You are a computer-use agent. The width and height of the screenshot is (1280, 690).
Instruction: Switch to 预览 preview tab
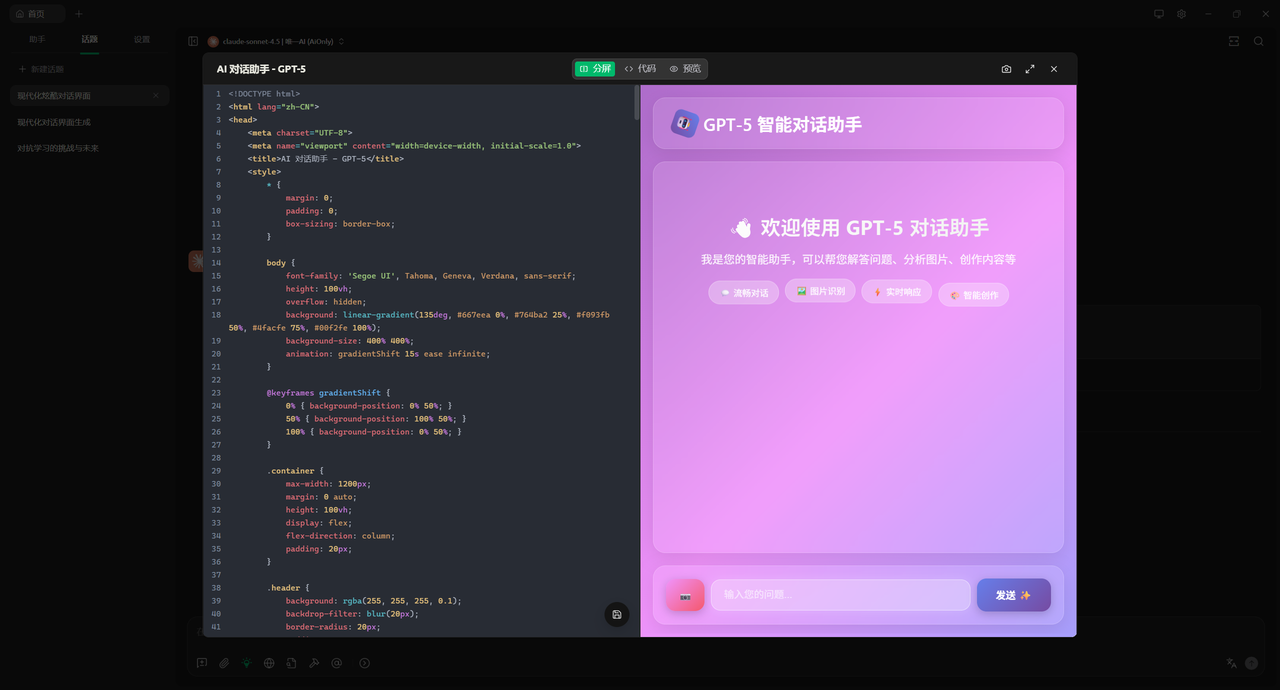point(685,69)
